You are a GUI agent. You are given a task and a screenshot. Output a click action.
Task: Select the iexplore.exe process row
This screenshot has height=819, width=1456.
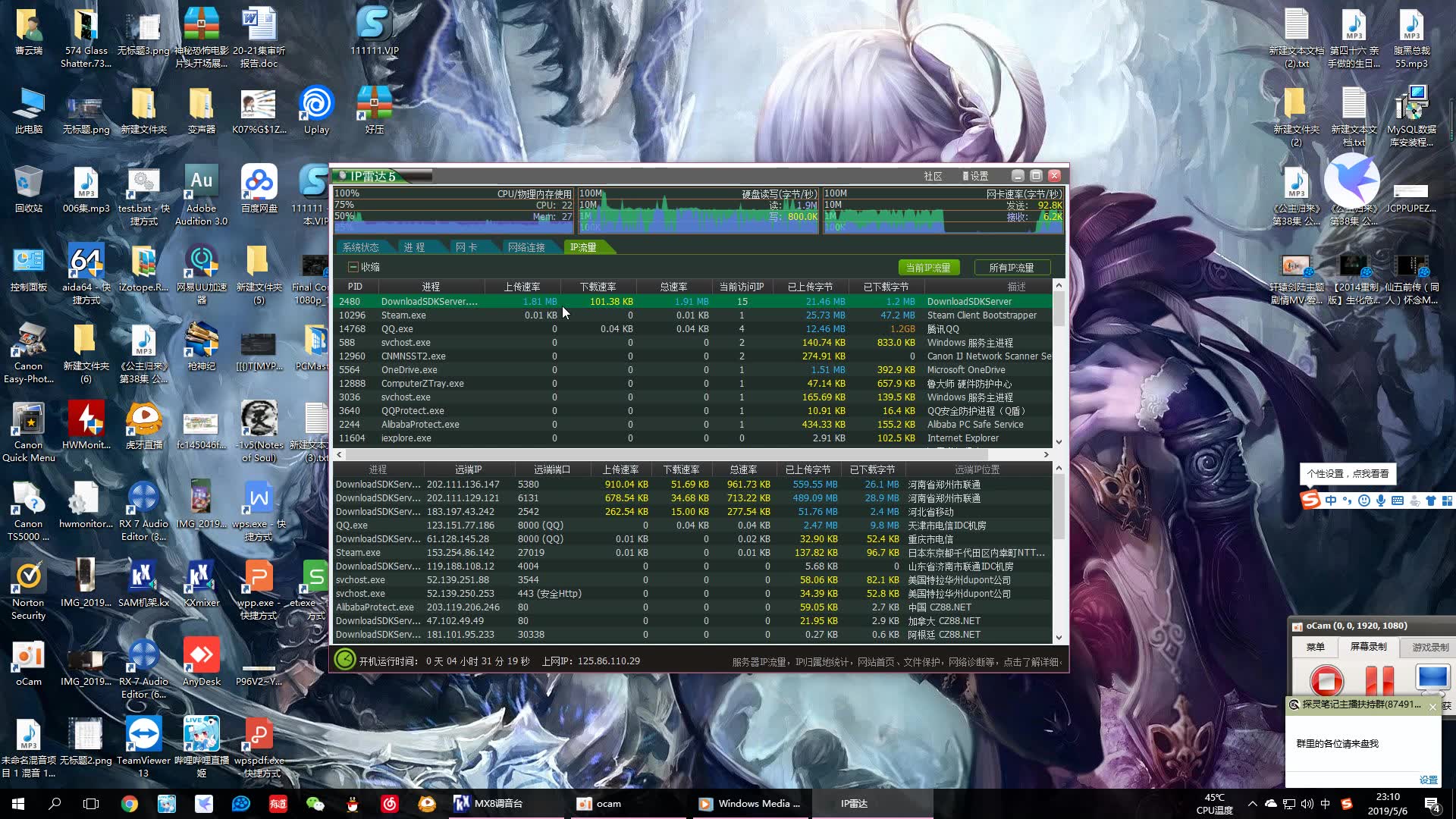coord(692,438)
